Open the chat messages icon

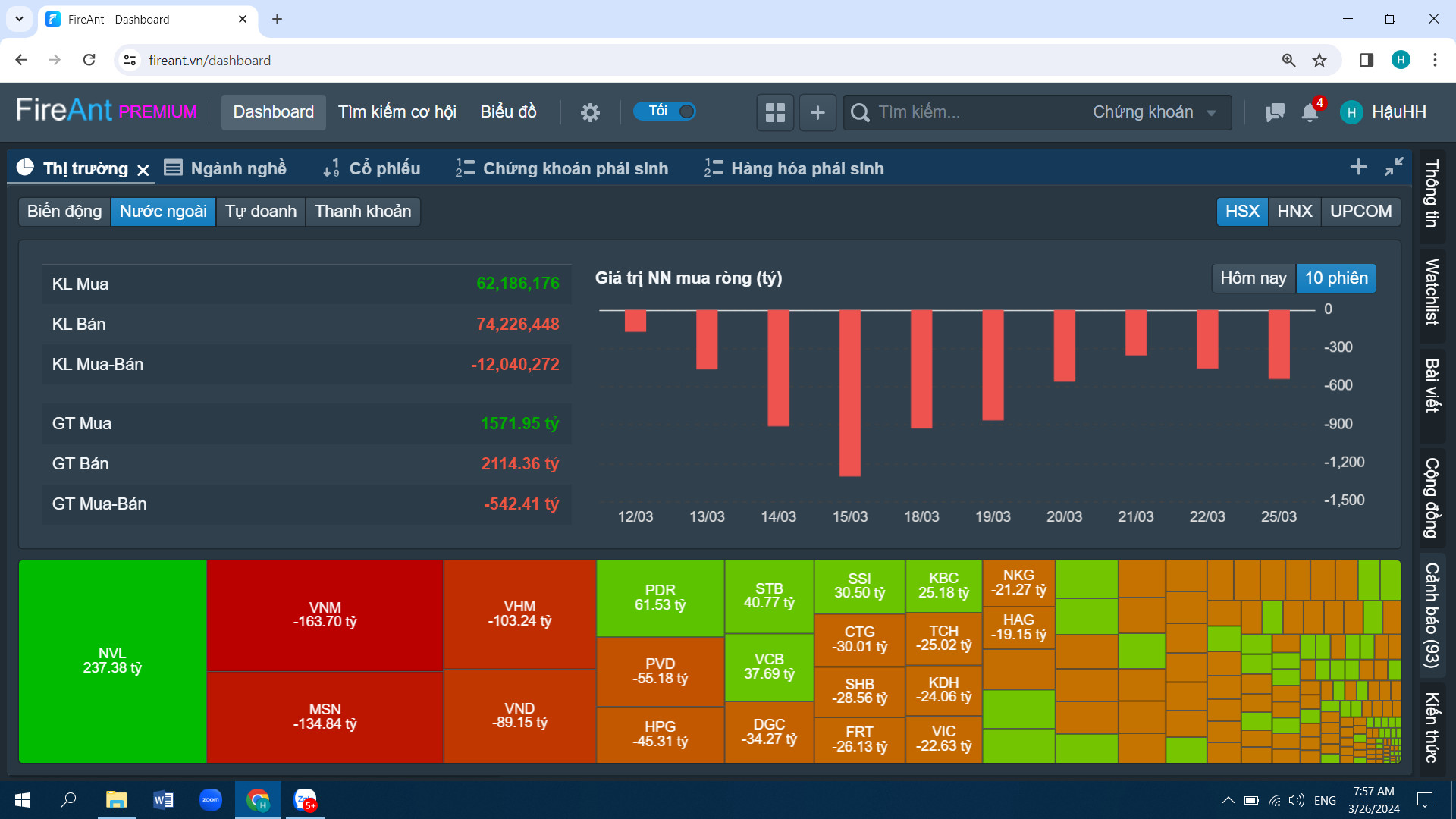pyautogui.click(x=1275, y=112)
